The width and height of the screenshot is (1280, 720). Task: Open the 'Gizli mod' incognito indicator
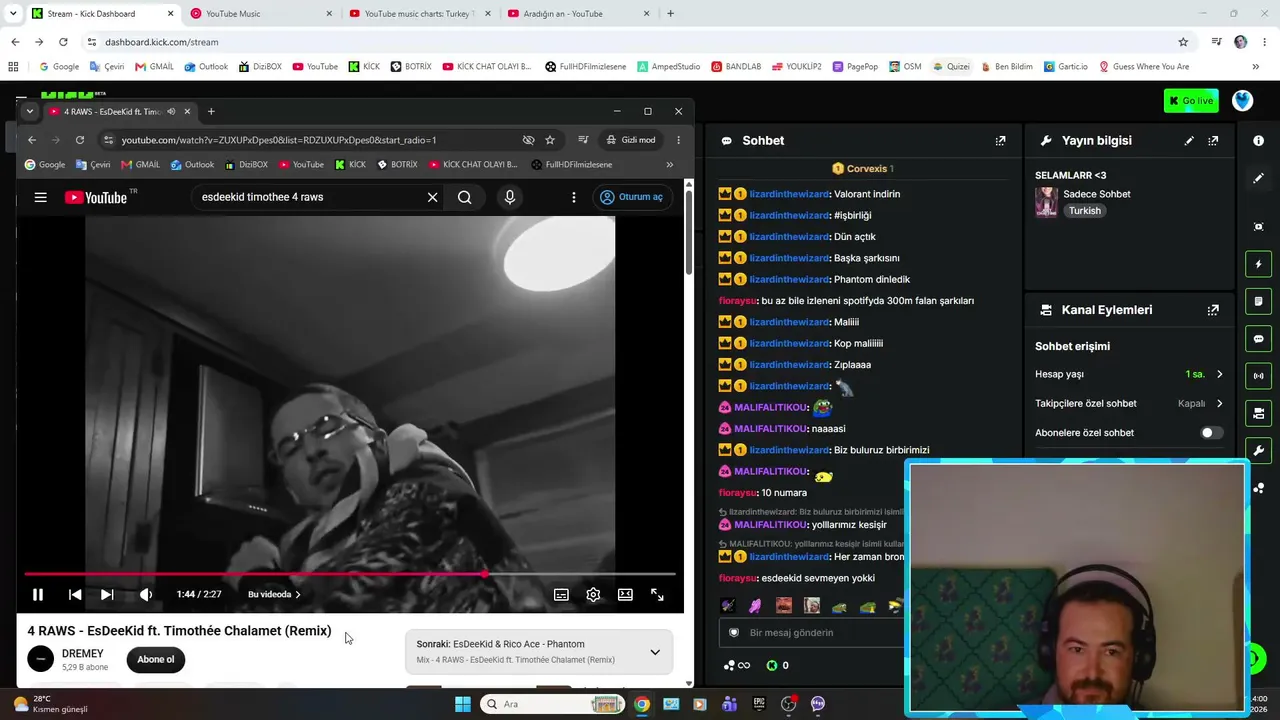pos(631,140)
